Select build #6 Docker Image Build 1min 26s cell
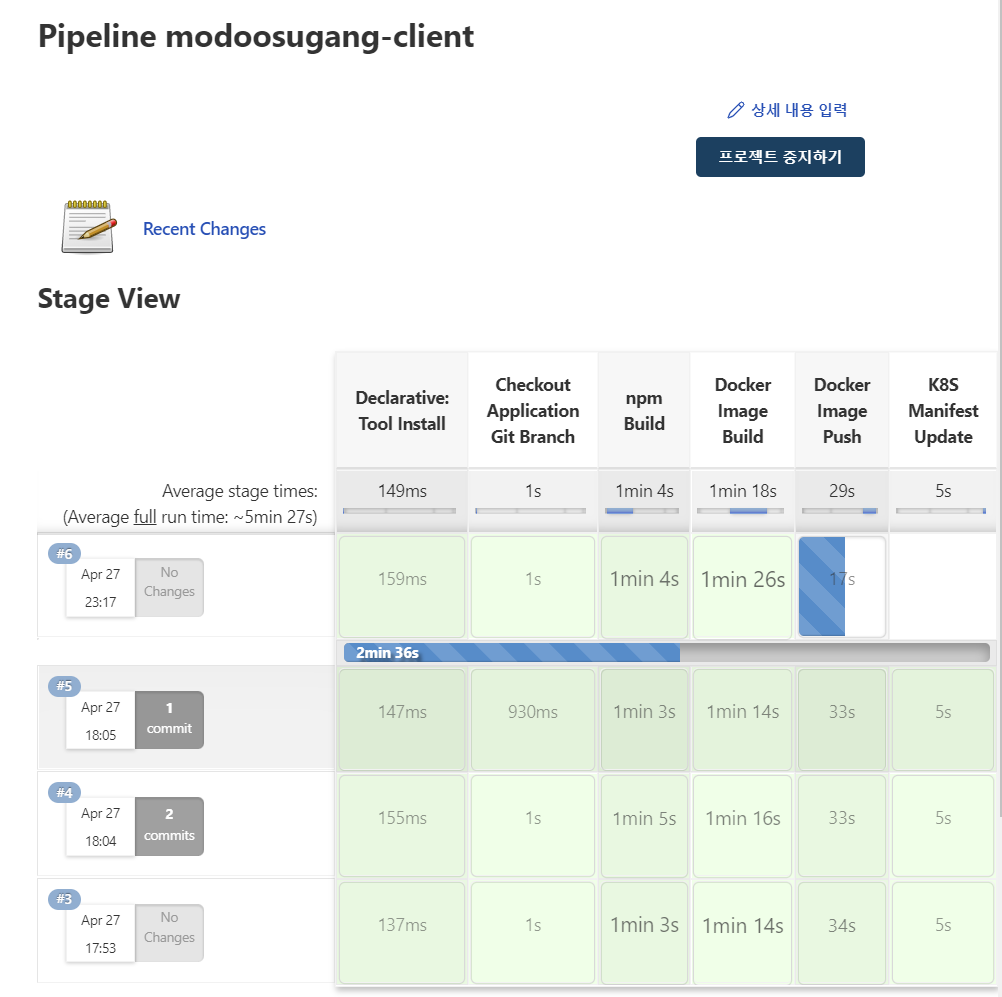1002x997 pixels. (743, 586)
